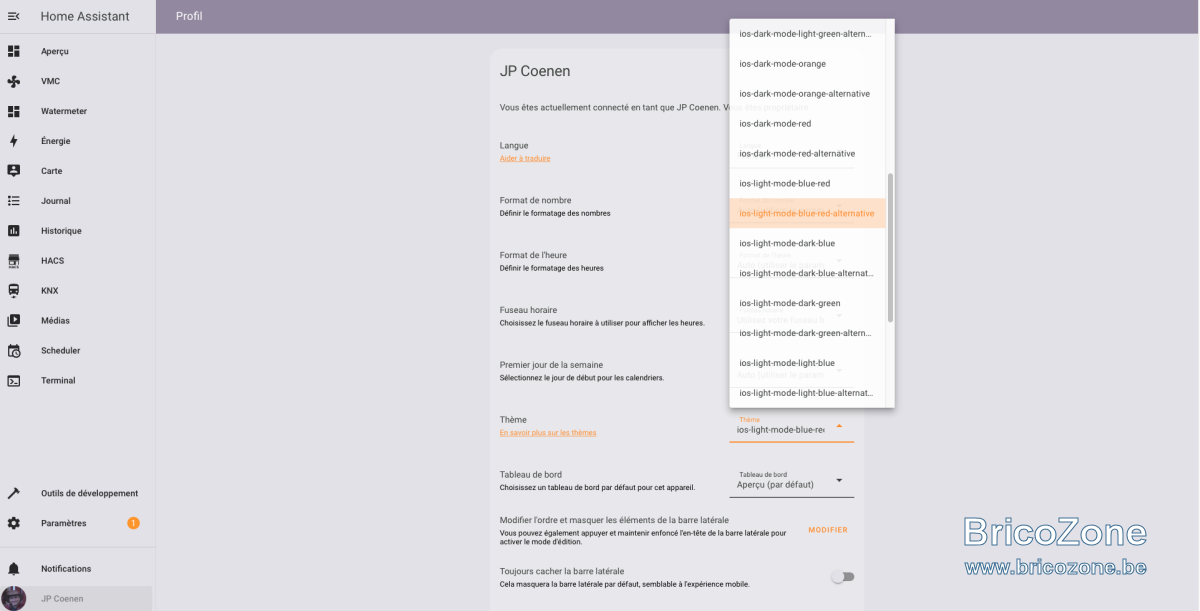Collapse the sidebar with the menu icon
Screen dimensions: 1200x611
[x=14, y=16]
